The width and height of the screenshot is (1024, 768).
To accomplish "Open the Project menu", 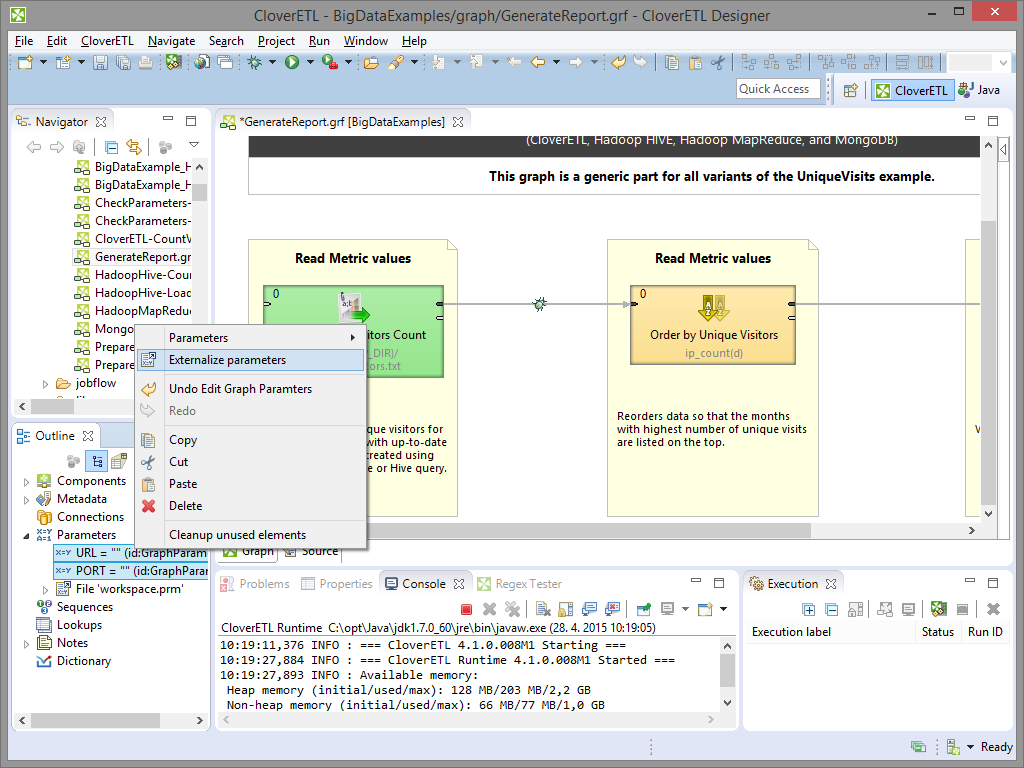I will (x=276, y=41).
